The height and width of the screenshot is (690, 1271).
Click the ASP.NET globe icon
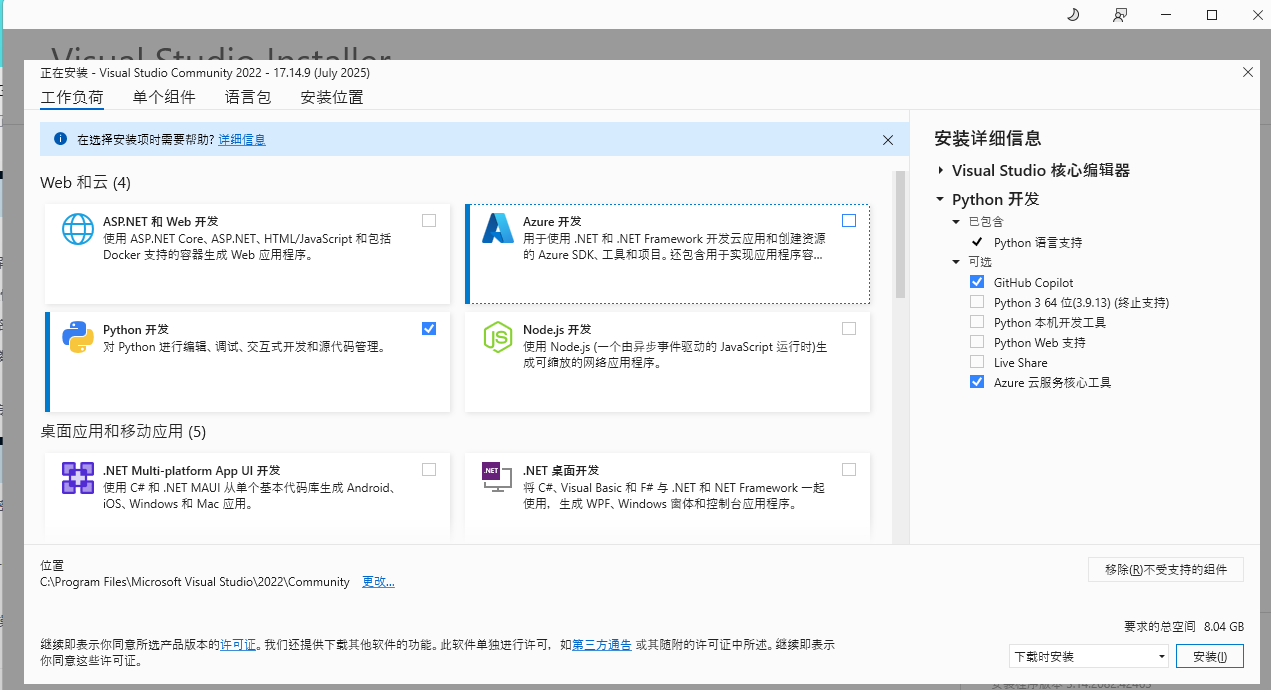pos(78,229)
